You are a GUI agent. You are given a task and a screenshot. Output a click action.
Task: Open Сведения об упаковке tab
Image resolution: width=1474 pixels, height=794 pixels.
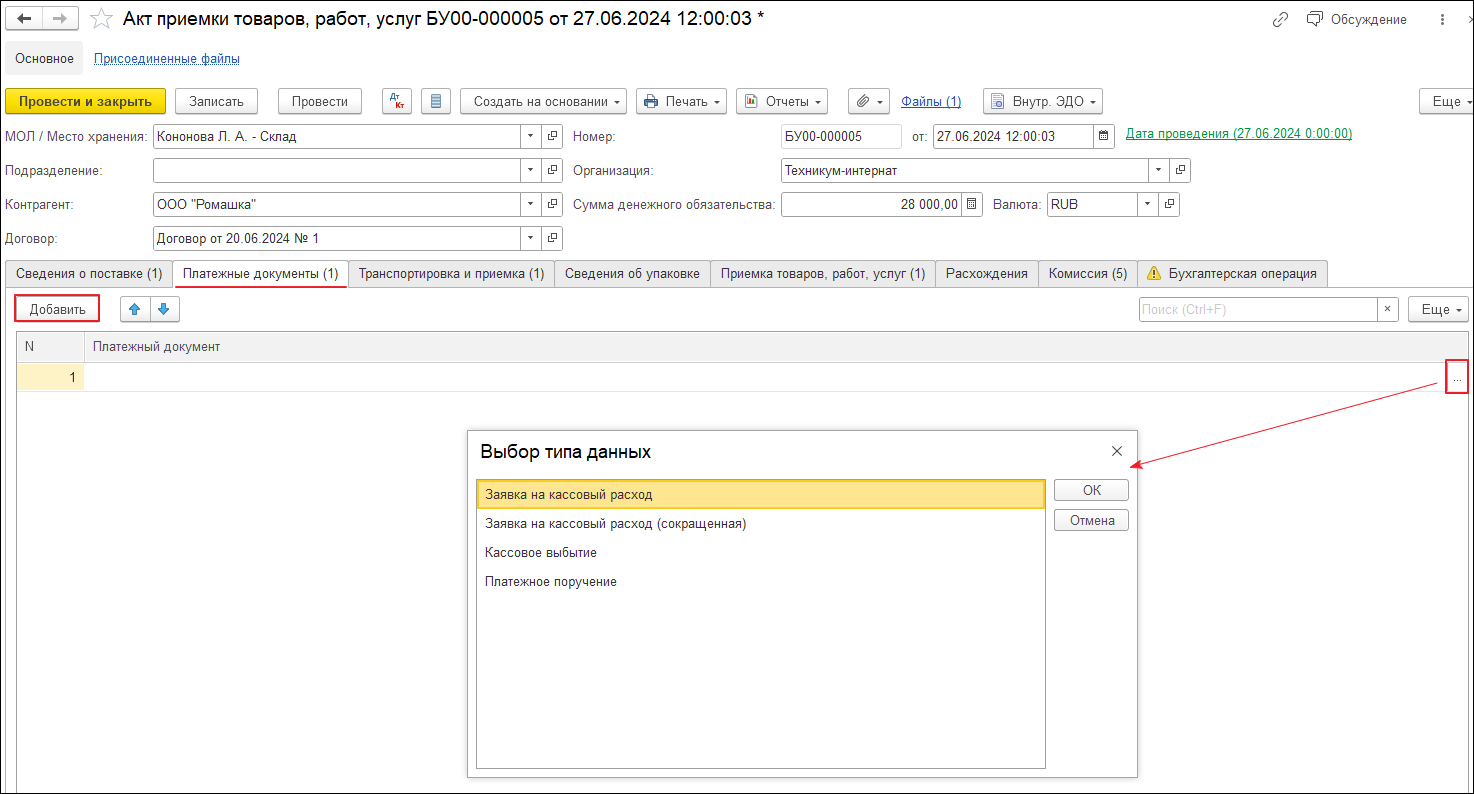(x=632, y=273)
